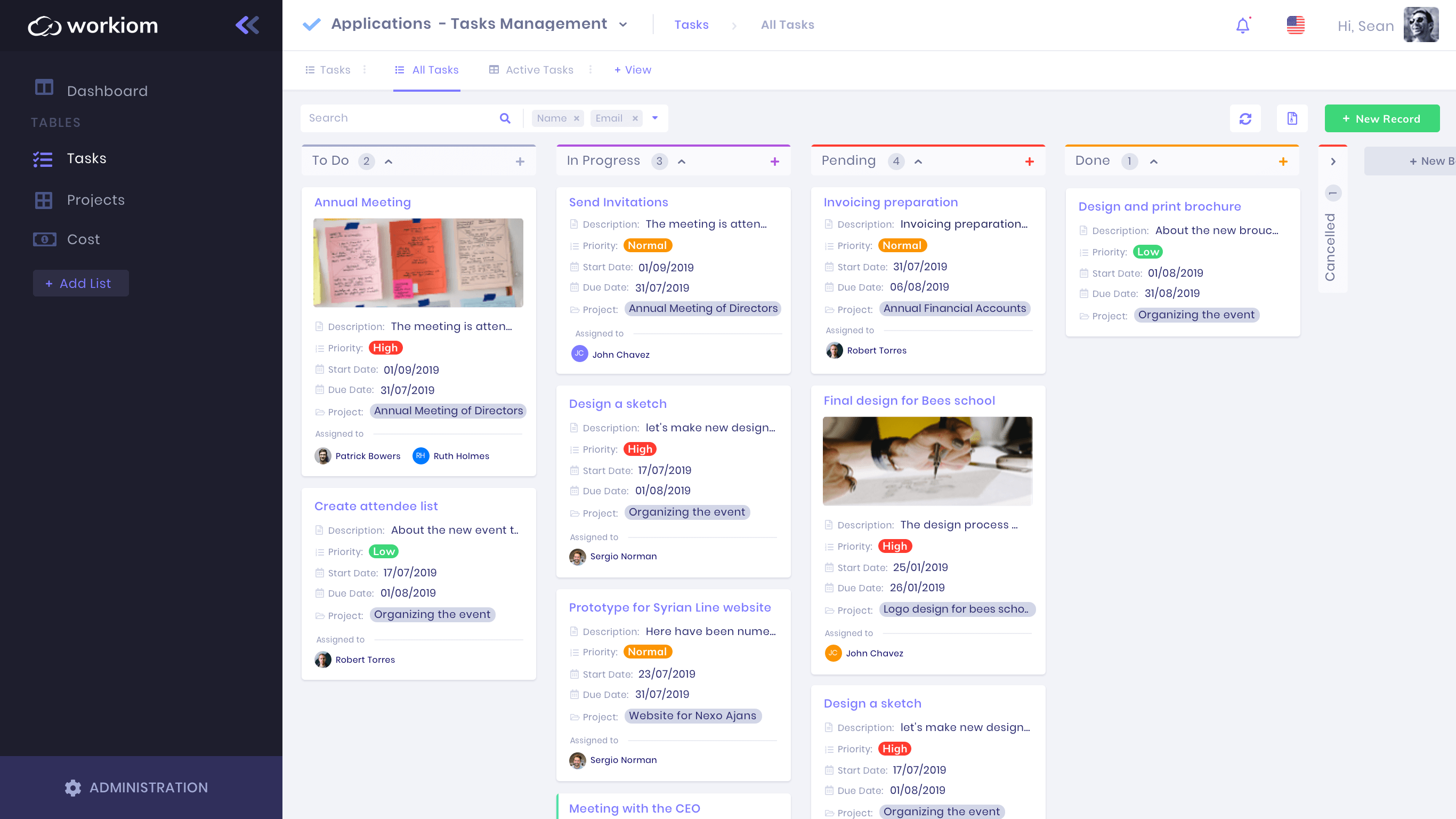Remove the Email filter tag

click(x=635, y=119)
